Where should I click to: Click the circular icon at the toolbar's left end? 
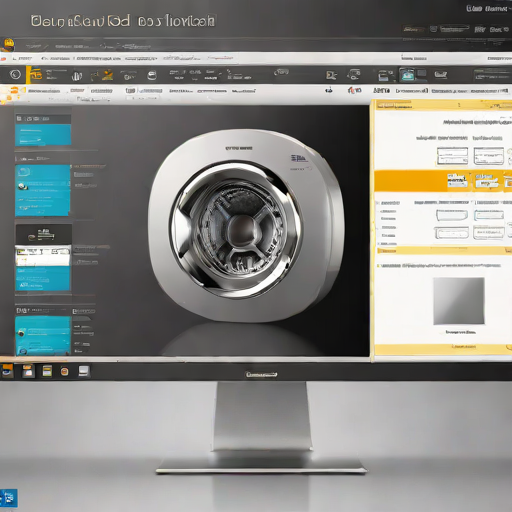[15, 74]
